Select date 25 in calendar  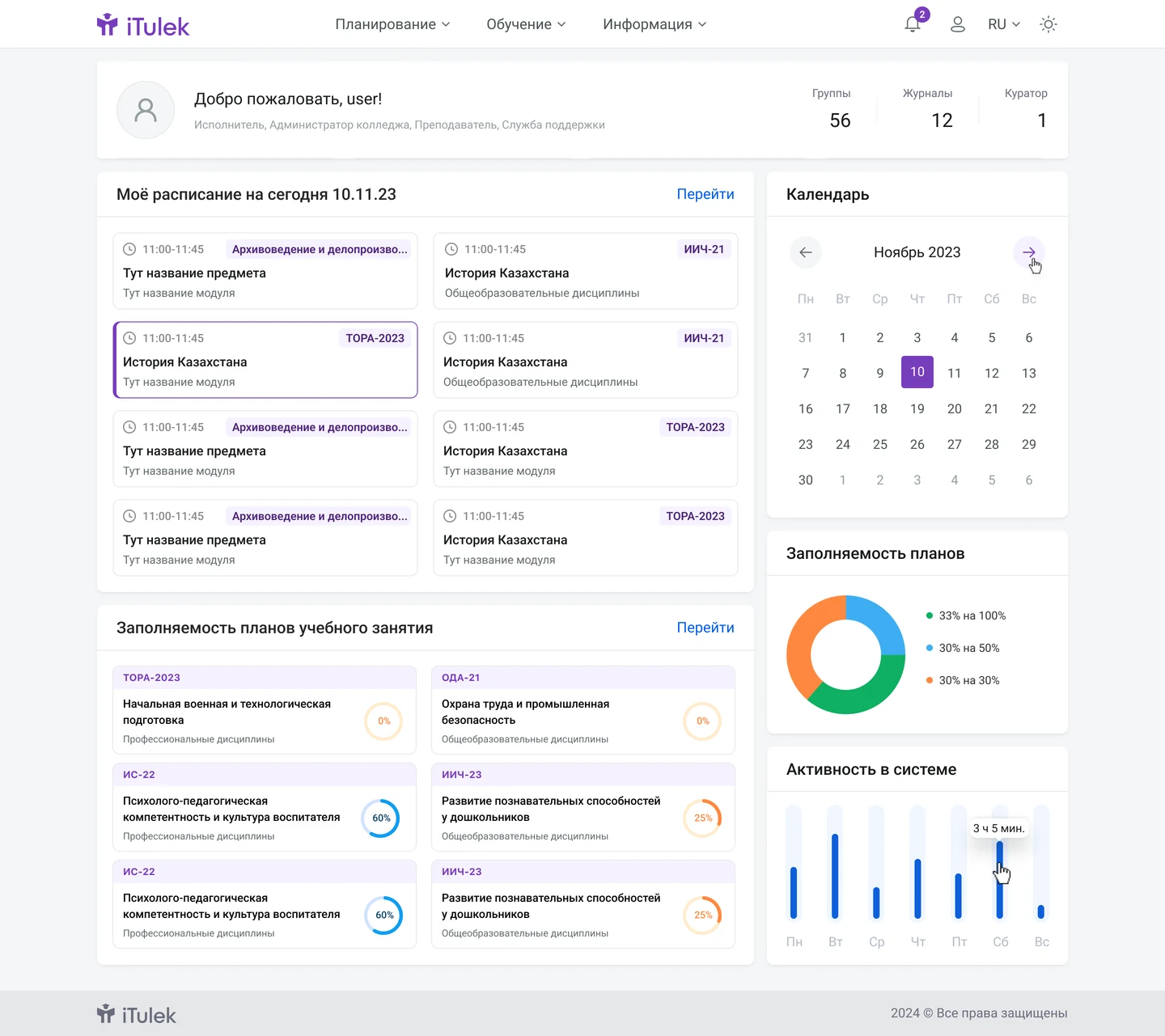pos(880,444)
